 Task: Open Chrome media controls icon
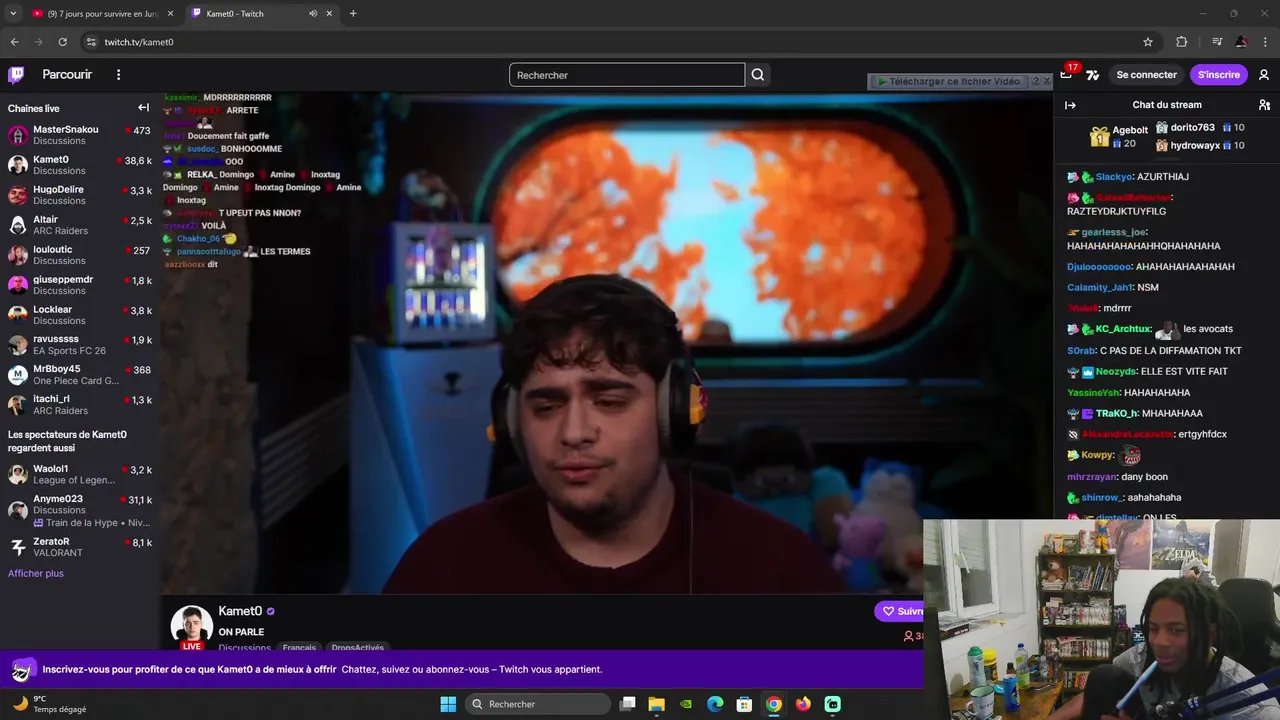point(1217,42)
